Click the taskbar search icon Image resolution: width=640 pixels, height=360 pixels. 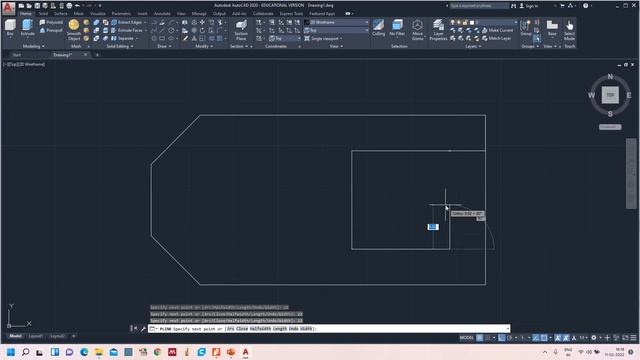pyautogui.click(x=25, y=352)
